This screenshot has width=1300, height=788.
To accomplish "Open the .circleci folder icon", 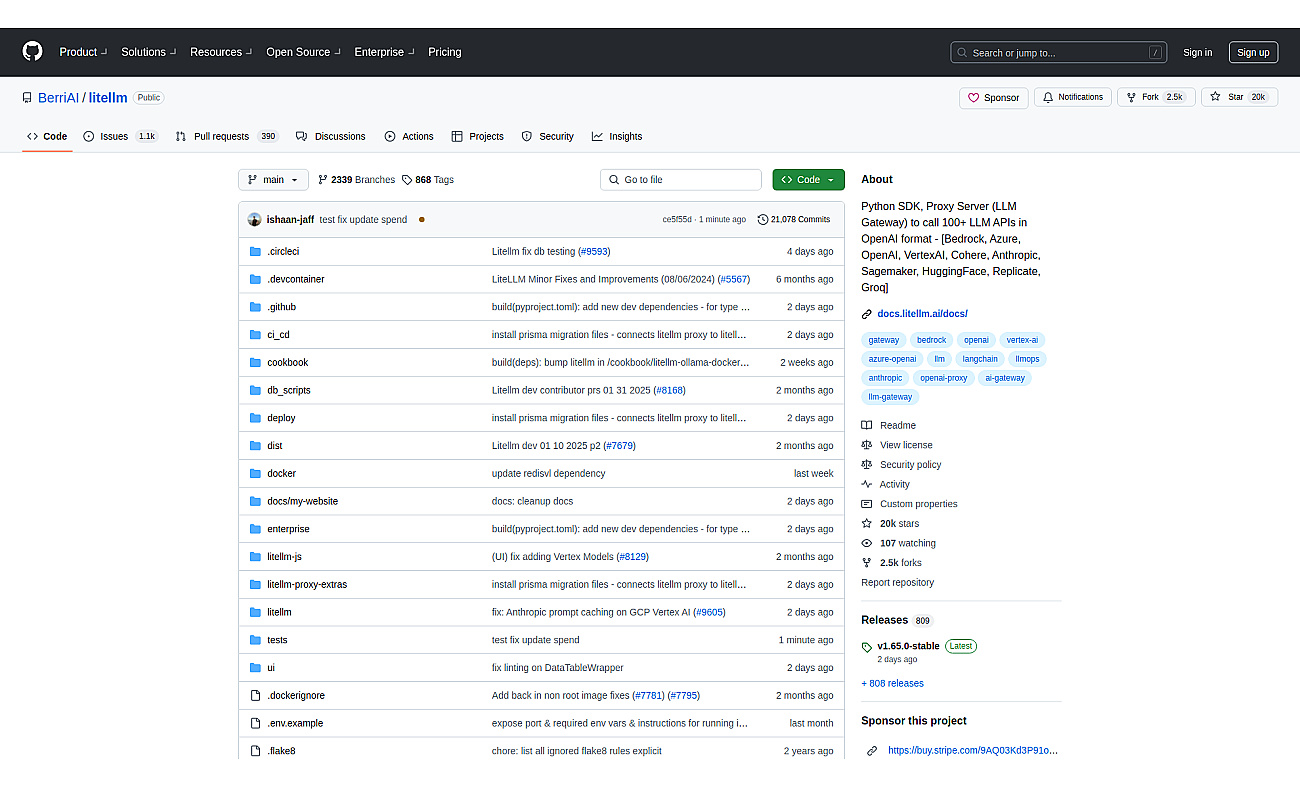I will (x=255, y=251).
